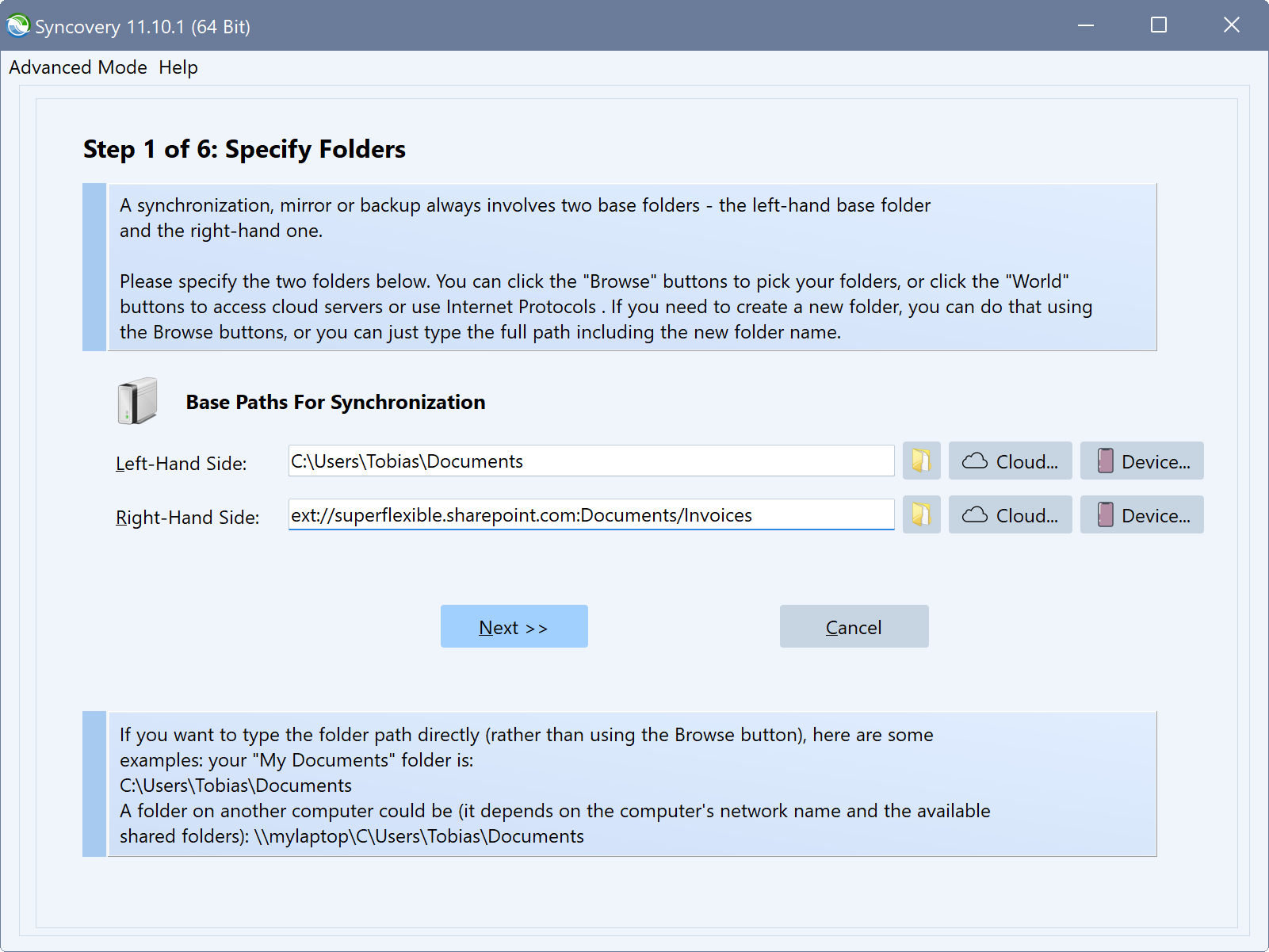
Task: Click the Right-Hand Side label
Action: tap(187, 517)
